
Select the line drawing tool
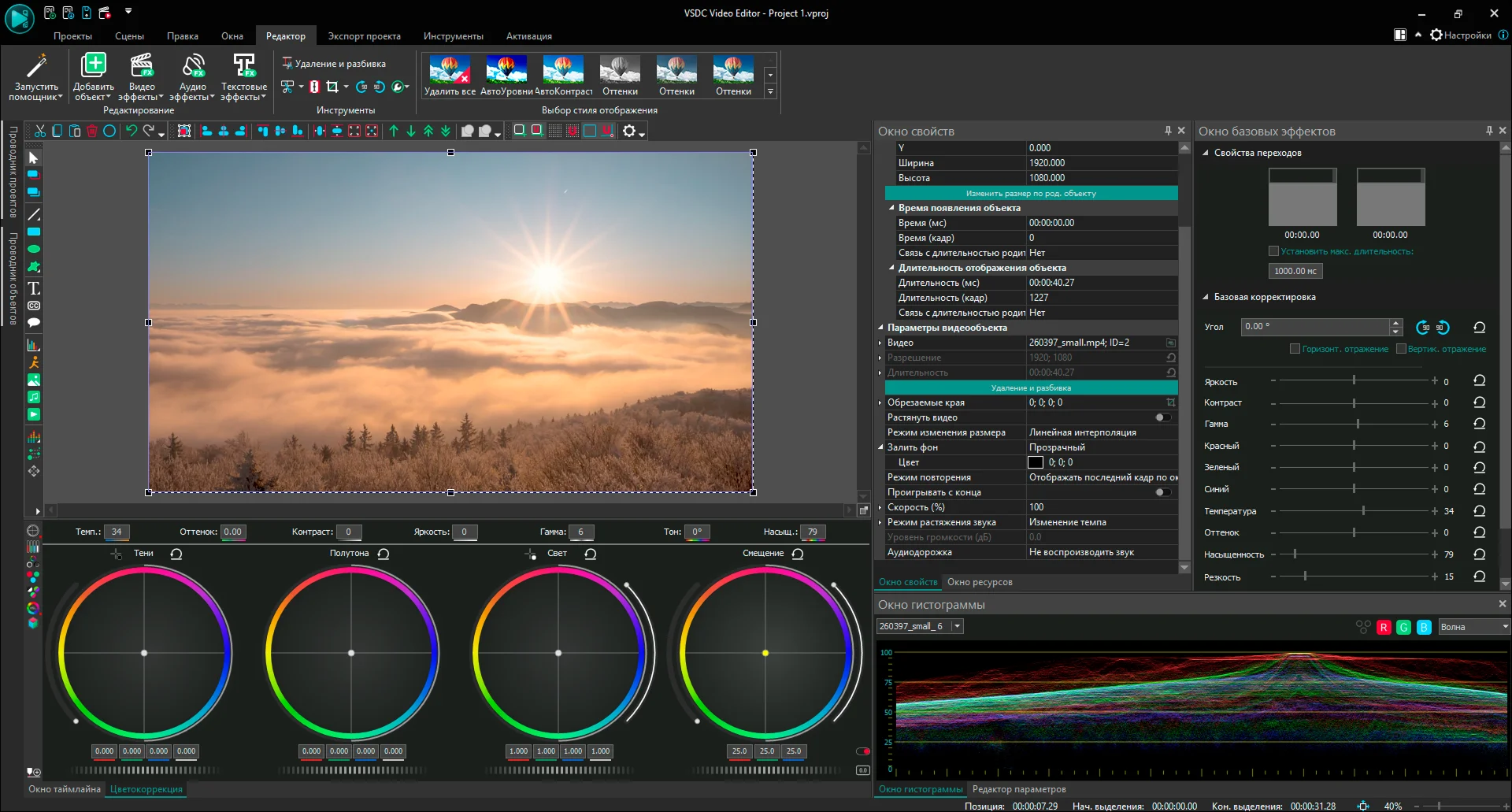tap(34, 214)
